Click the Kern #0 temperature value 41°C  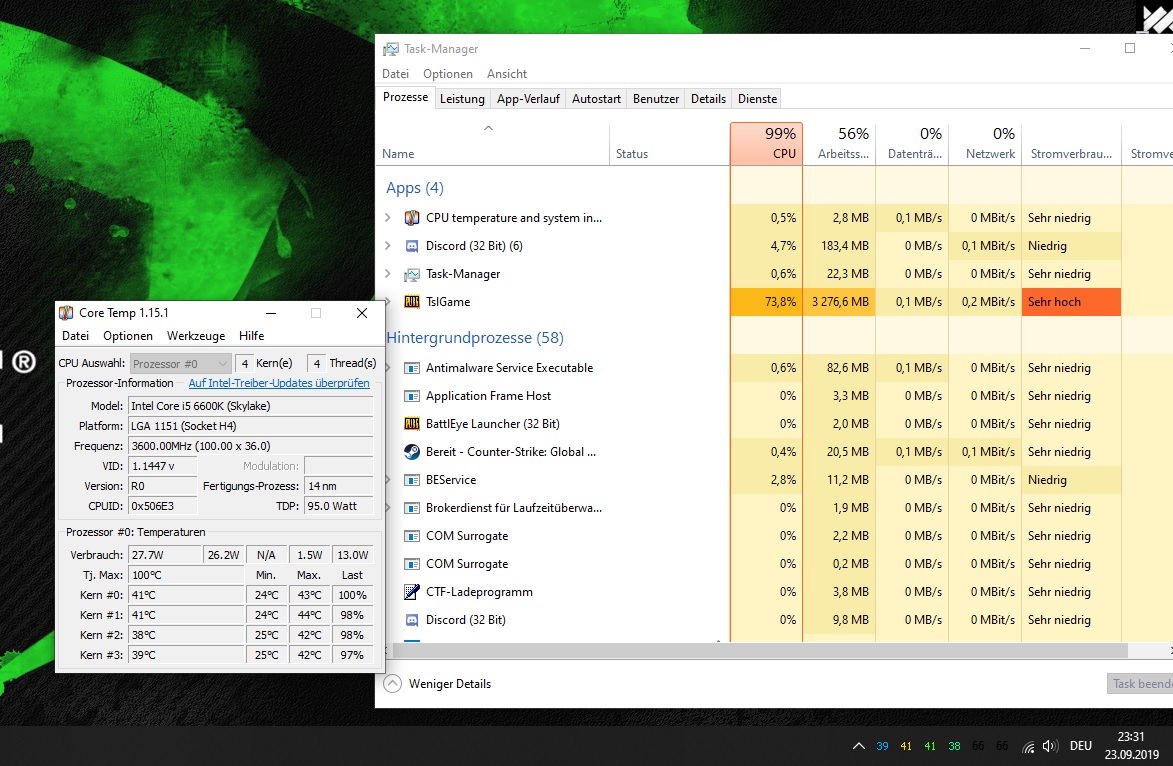coord(186,595)
